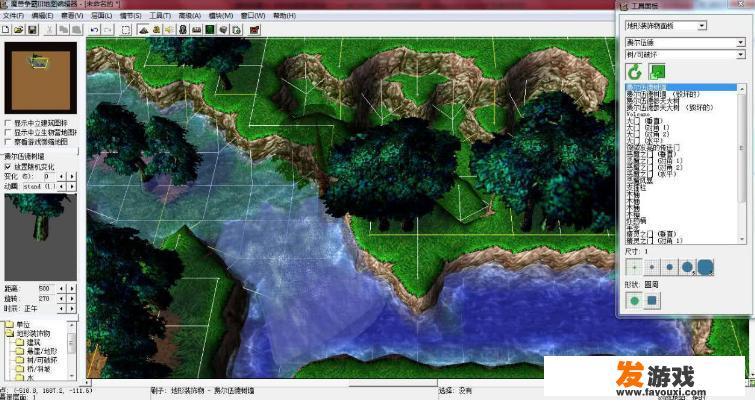Open 编辑(E) menu
This screenshot has width=755, height=406.
[42, 16]
